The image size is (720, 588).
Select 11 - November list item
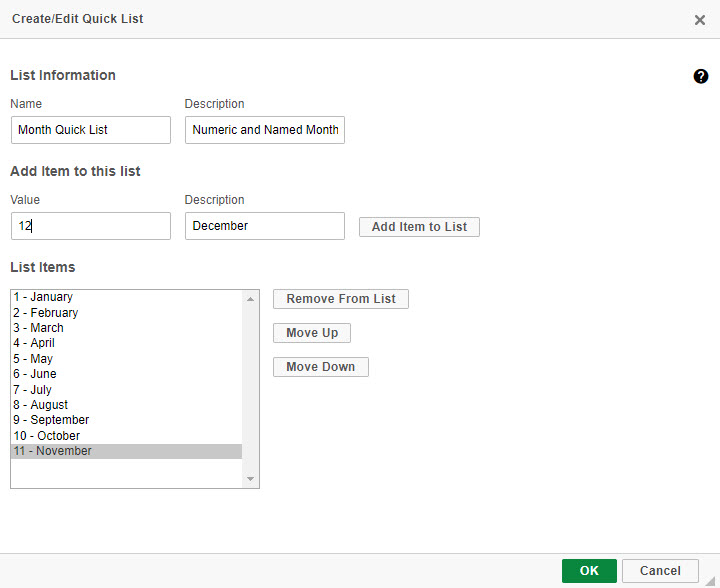pyautogui.click(x=126, y=451)
